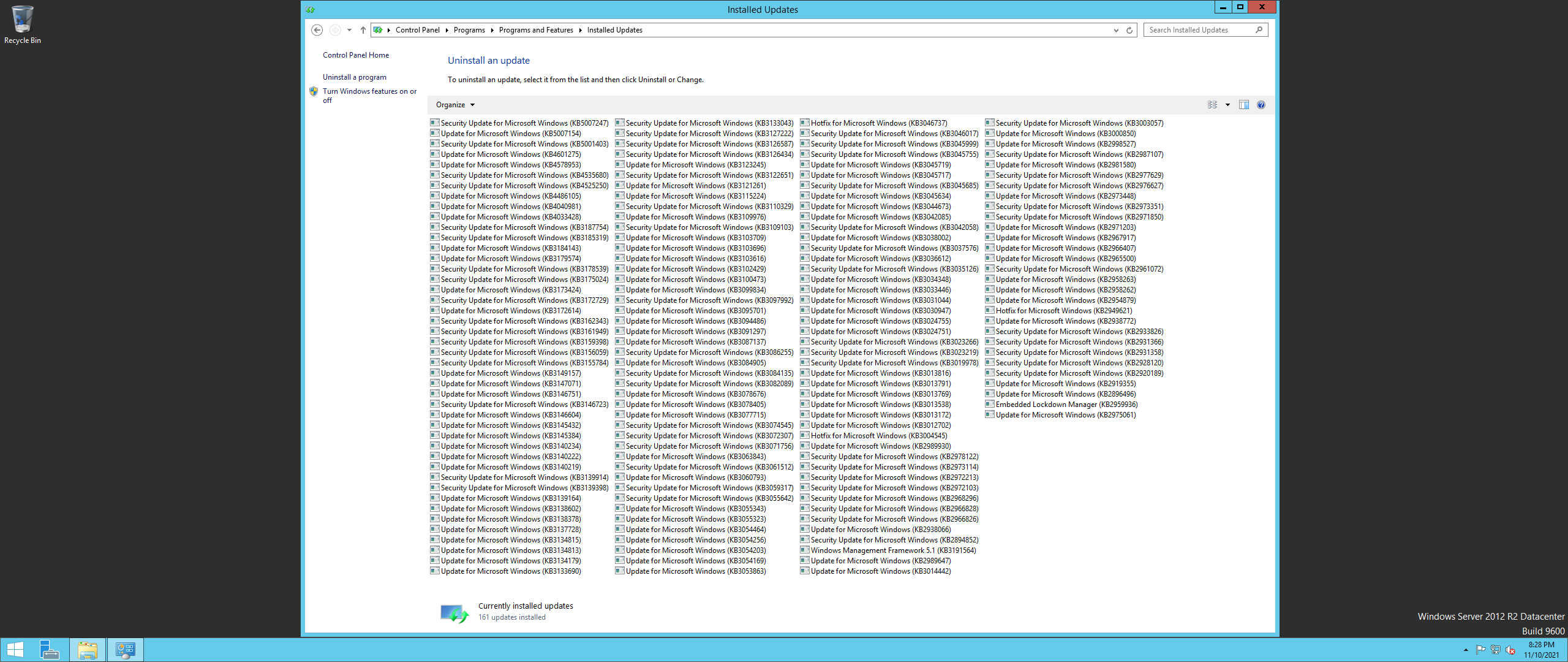
Task: Open the recent locations dropdown arrow
Action: click(x=349, y=30)
